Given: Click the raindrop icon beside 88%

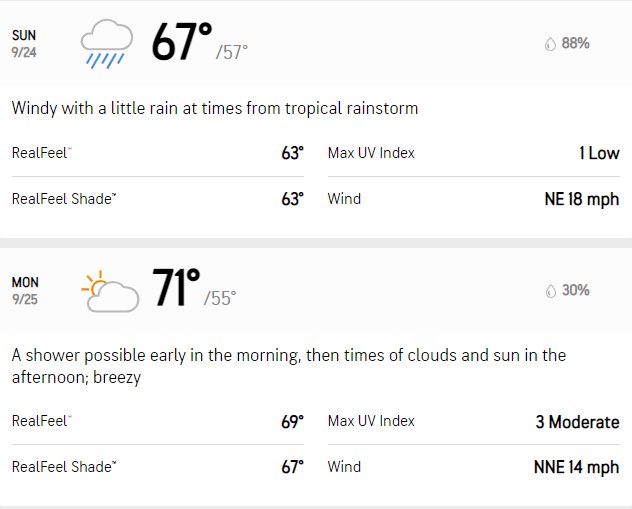Looking at the screenshot, I should pyautogui.click(x=550, y=44).
